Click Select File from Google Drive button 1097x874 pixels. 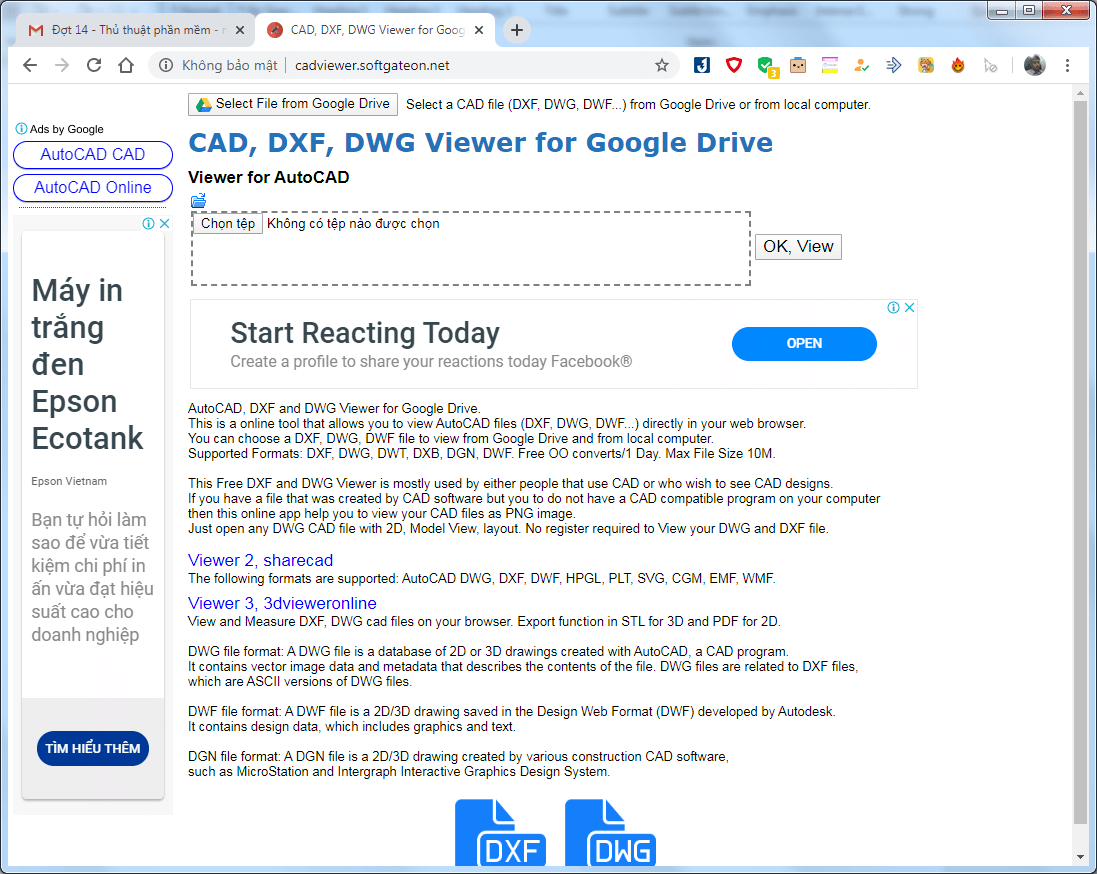point(293,104)
